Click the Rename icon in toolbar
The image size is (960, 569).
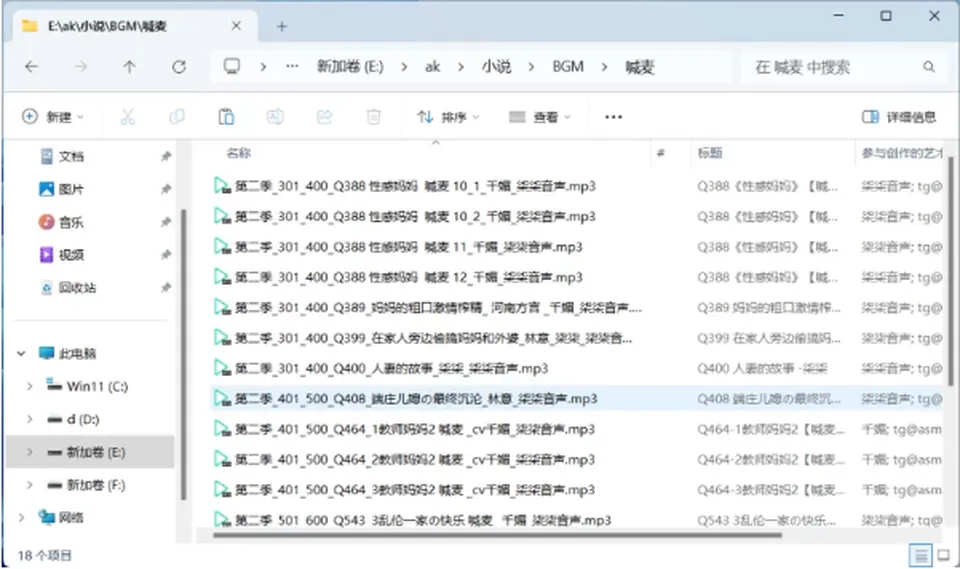click(275, 116)
